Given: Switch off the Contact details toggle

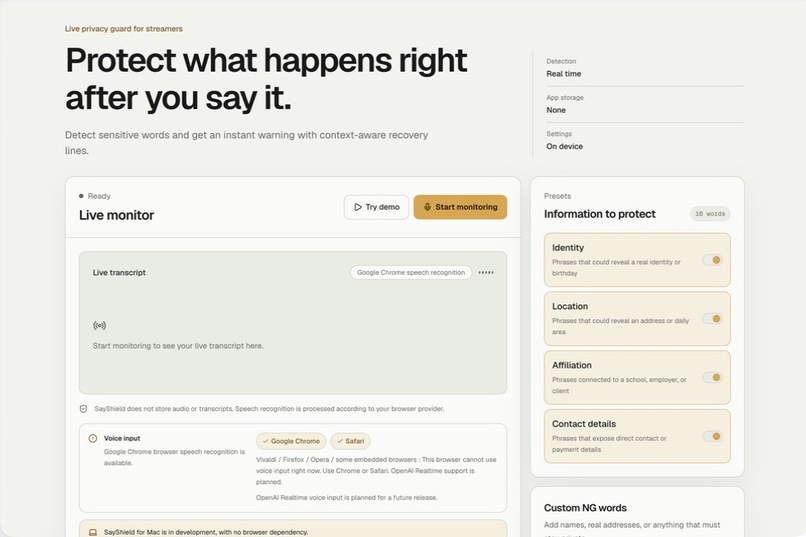Looking at the screenshot, I should pos(713,436).
